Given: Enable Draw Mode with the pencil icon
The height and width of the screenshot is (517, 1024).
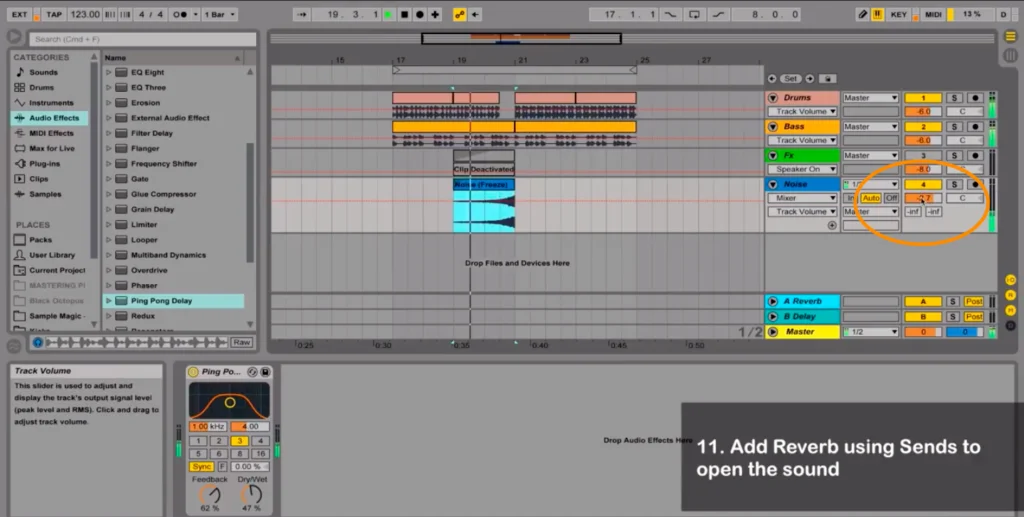Looking at the screenshot, I should pyautogui.click(x=863, y=14).
